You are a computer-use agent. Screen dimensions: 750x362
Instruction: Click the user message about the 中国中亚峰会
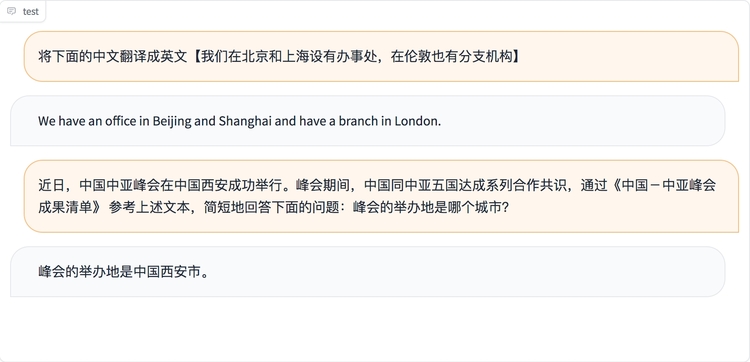[381, 197]
